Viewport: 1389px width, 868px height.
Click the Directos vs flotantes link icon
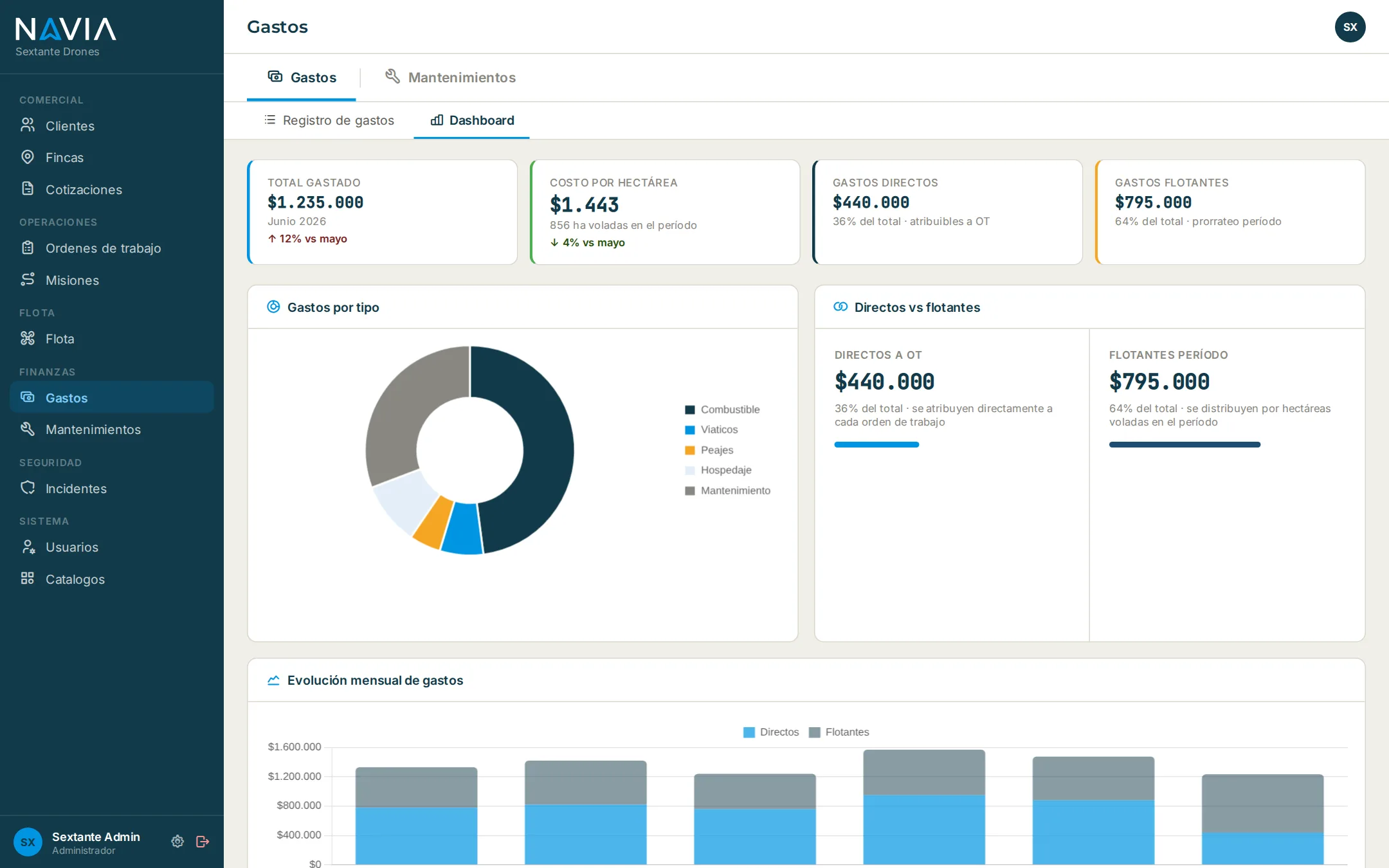840,307
